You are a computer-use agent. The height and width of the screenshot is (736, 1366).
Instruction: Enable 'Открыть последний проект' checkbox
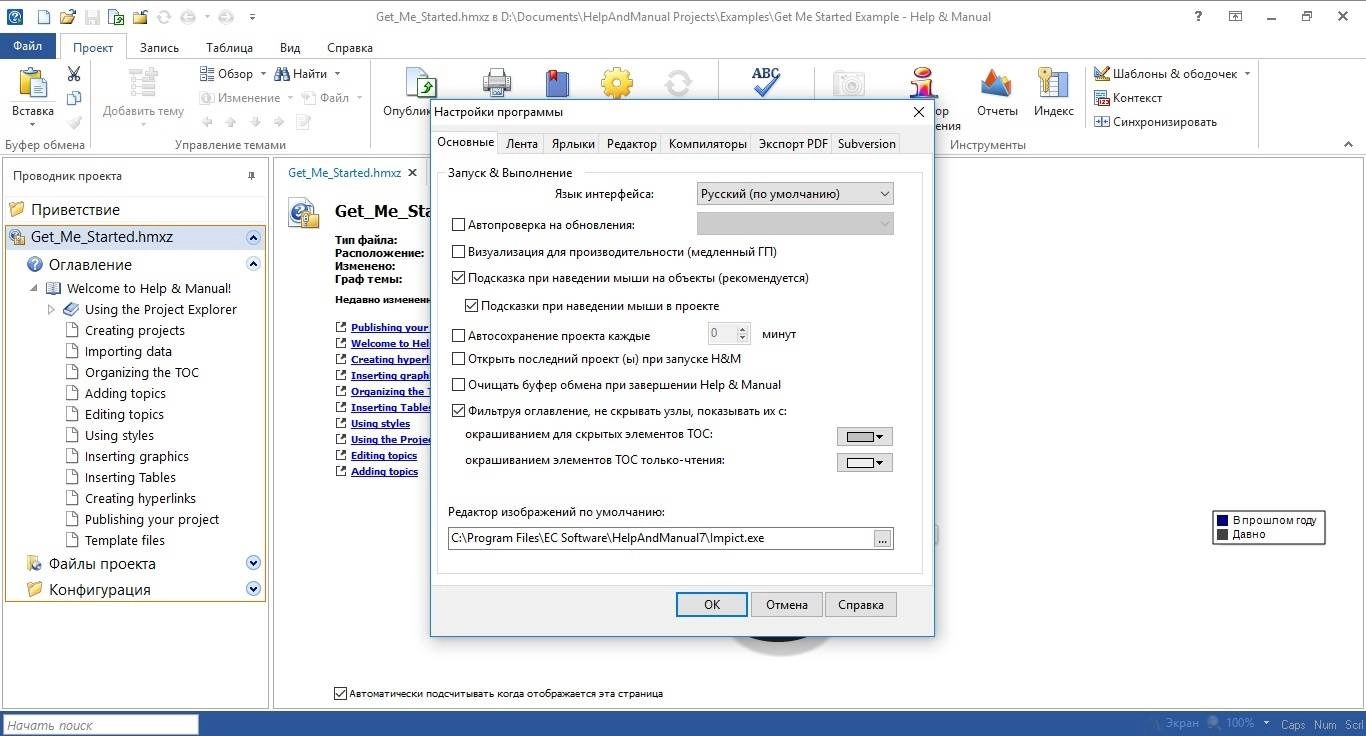[x=459, y=358]
